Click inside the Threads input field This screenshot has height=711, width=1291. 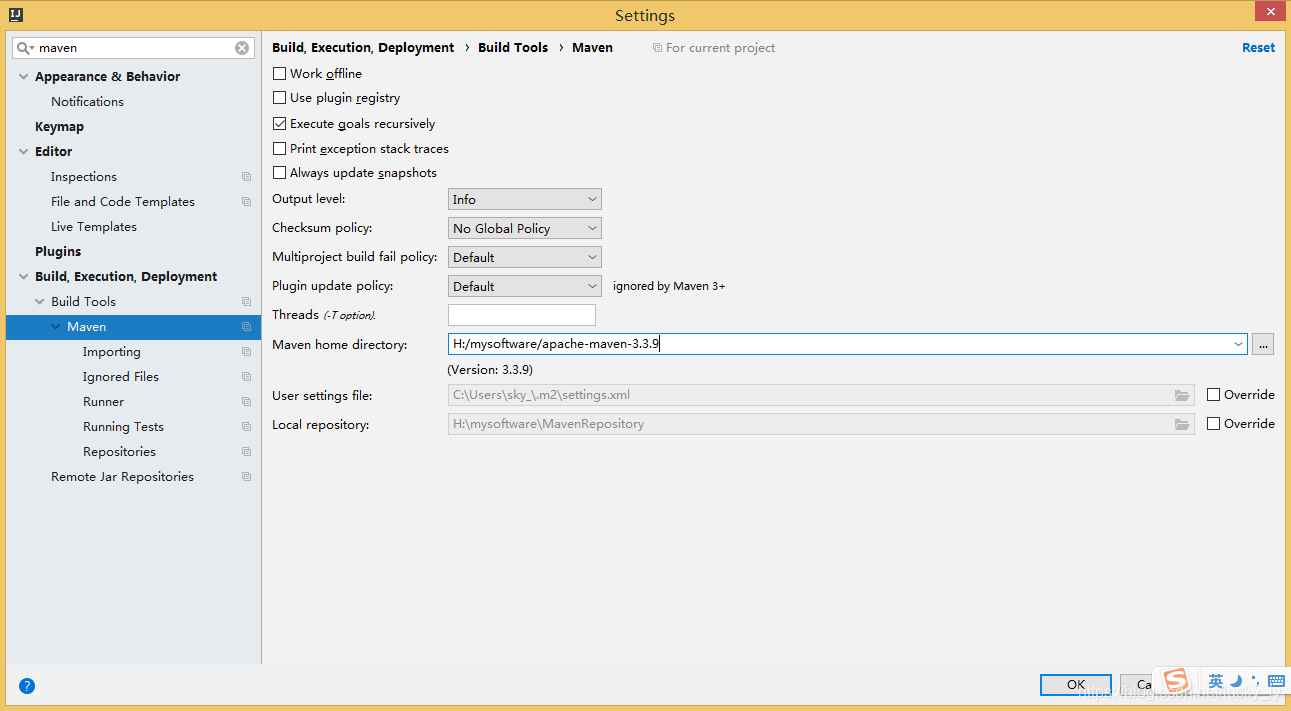click(522, 315)
